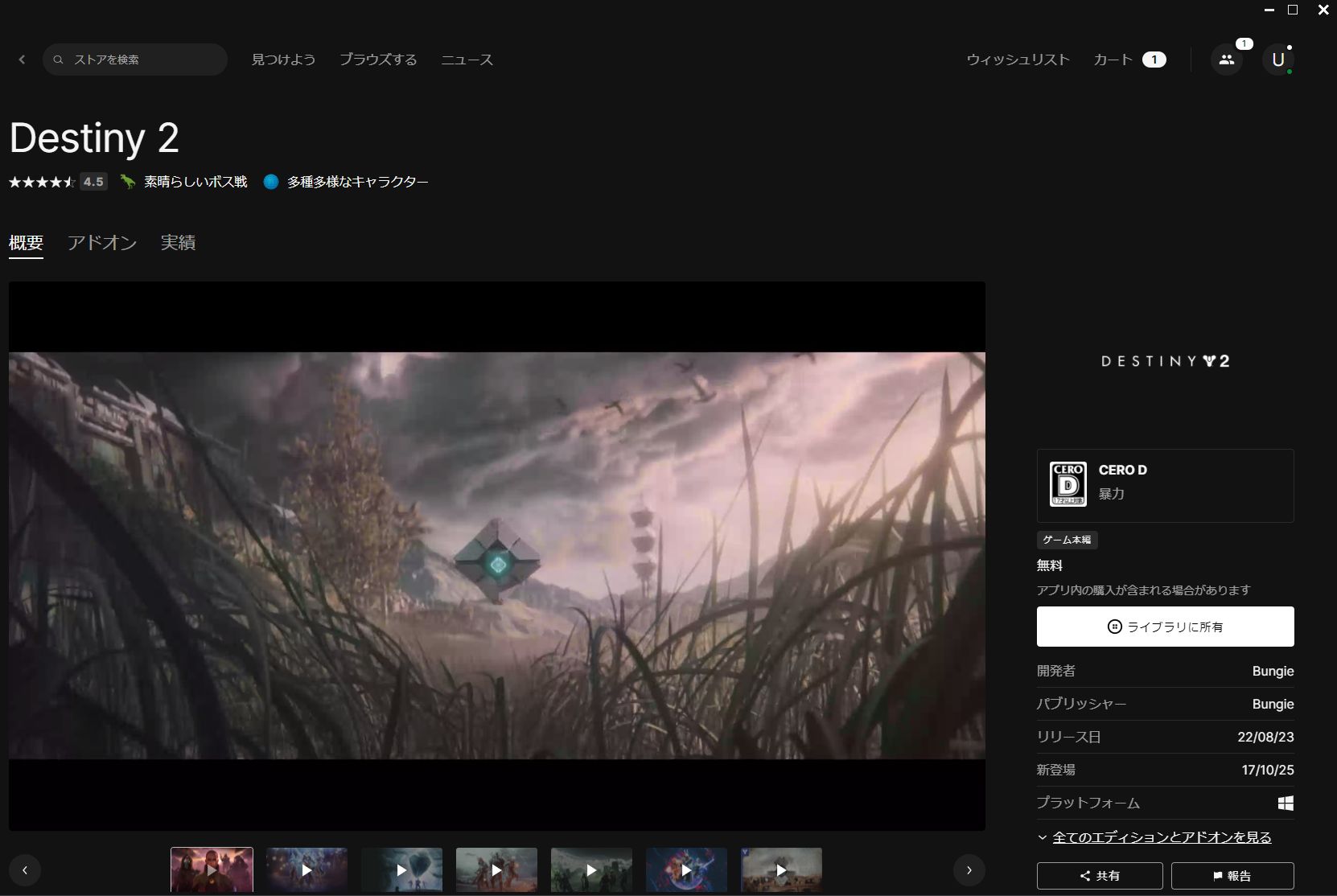Open the friends list icon

(x=1226, y=60)
